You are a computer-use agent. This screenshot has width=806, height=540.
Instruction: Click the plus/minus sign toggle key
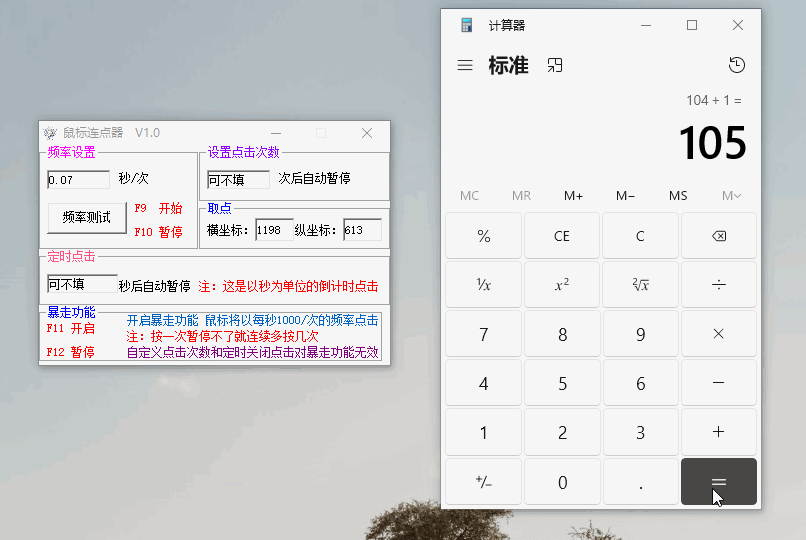tap(484, 481)
